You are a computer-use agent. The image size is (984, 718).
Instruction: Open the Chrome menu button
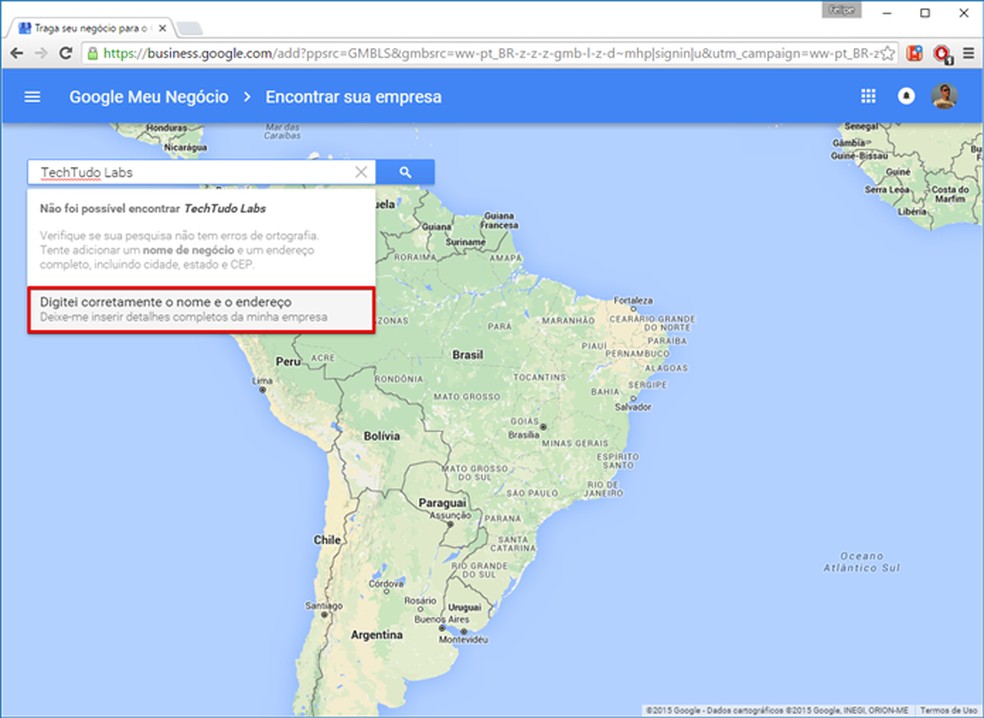(968, 53)
